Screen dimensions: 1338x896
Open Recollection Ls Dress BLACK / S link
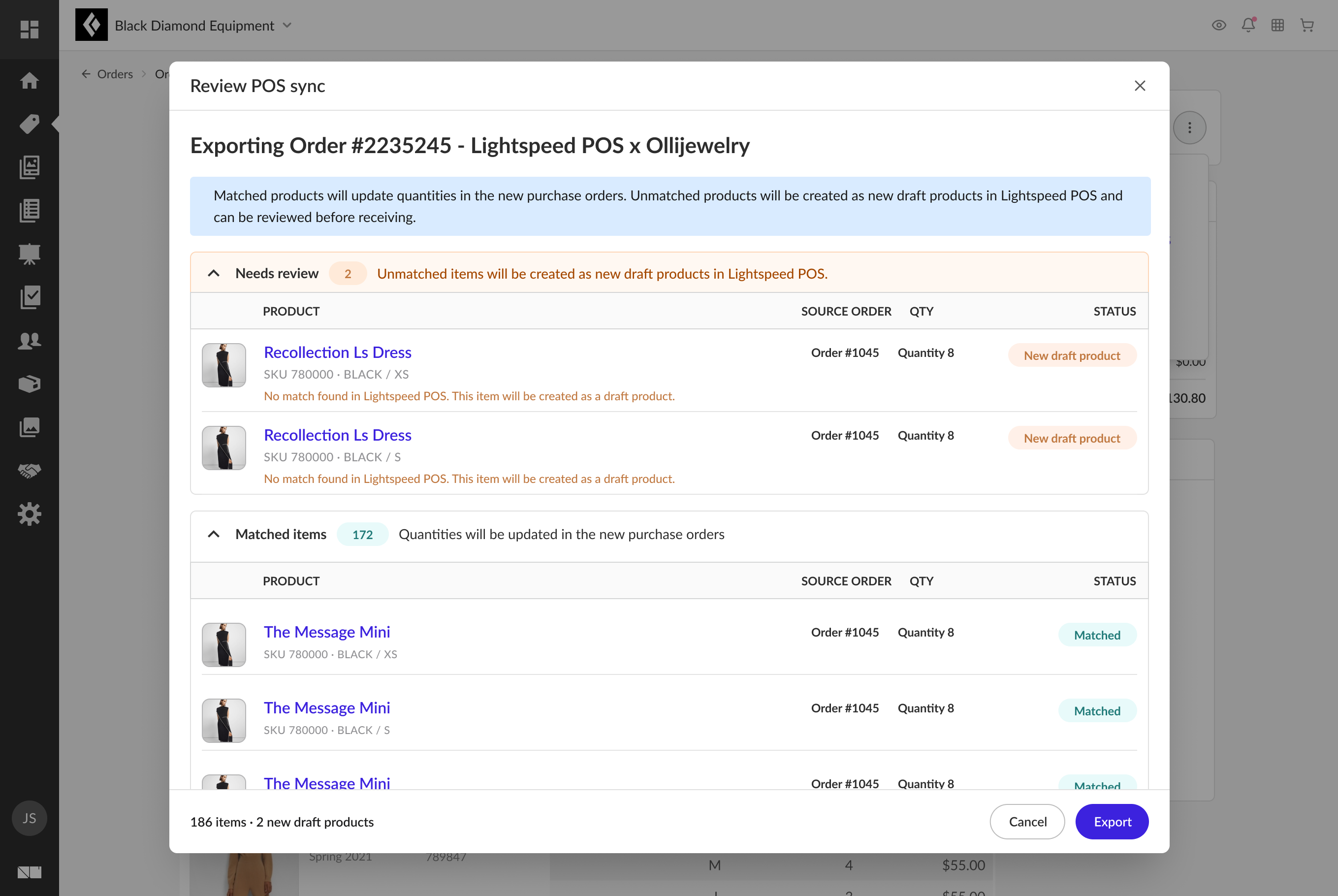point(337,435)
